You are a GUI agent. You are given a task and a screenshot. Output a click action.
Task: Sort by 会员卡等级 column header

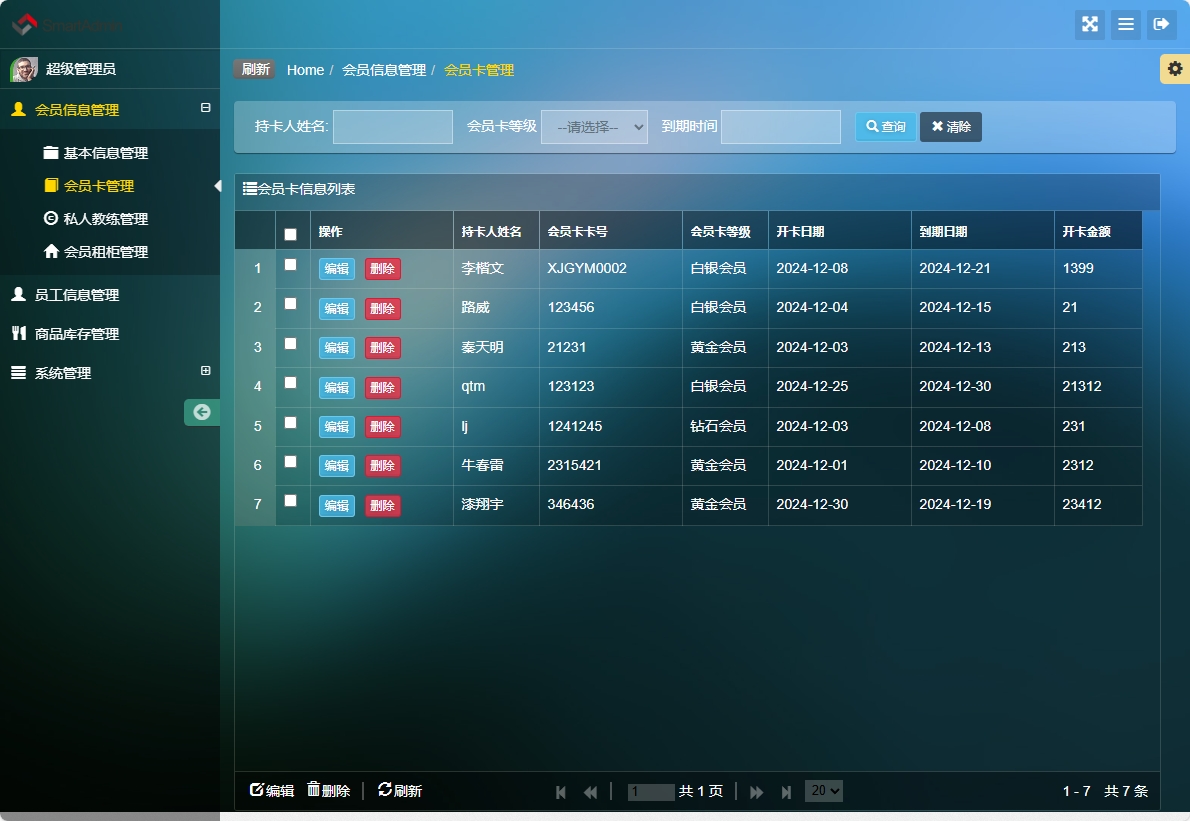pyautogui.click(x=726, y=231)
